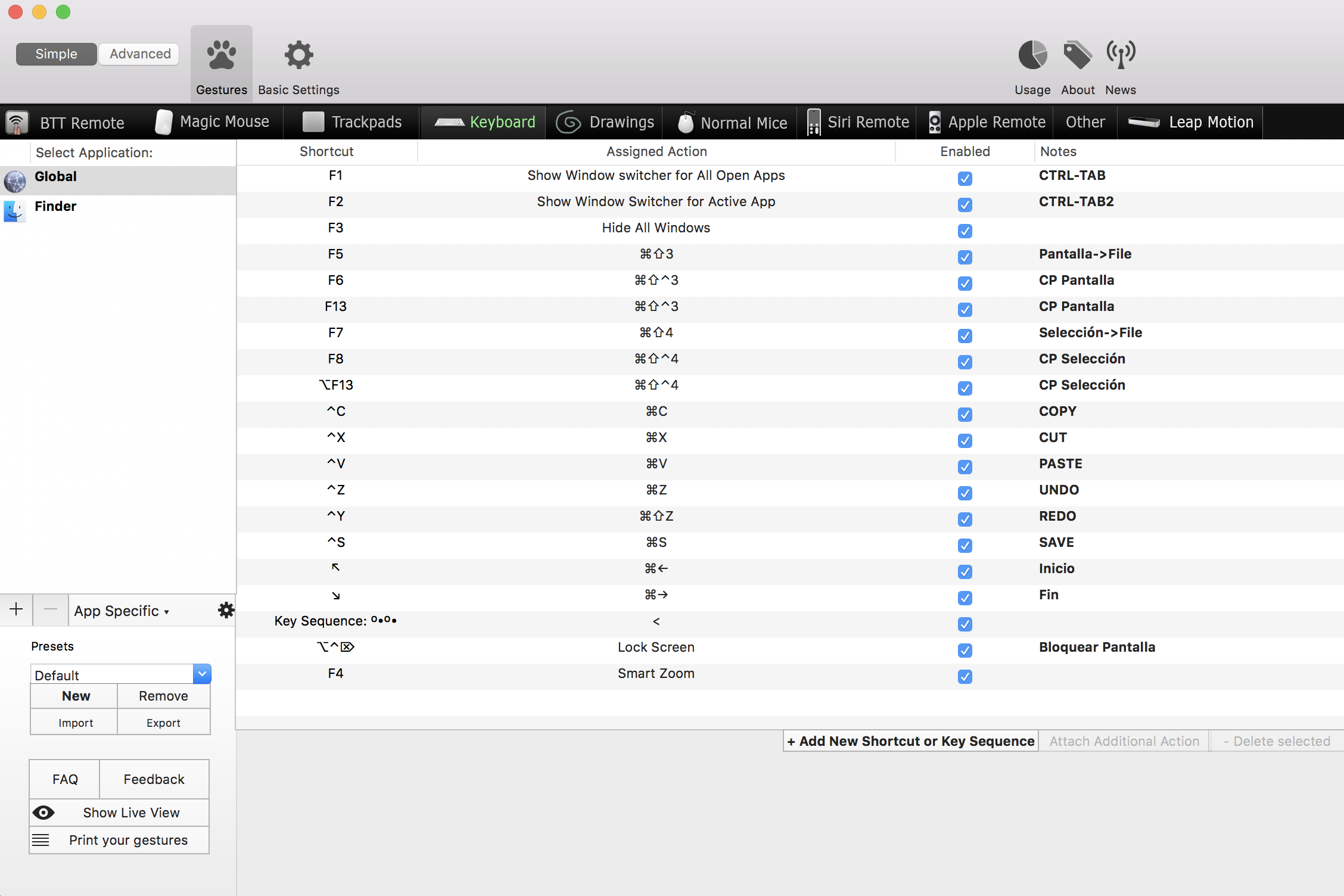The width and height of the screenshot is (1344, 896).
Task: Click Add New Shortcut or Key Sequence
Action: coord(910,741)
